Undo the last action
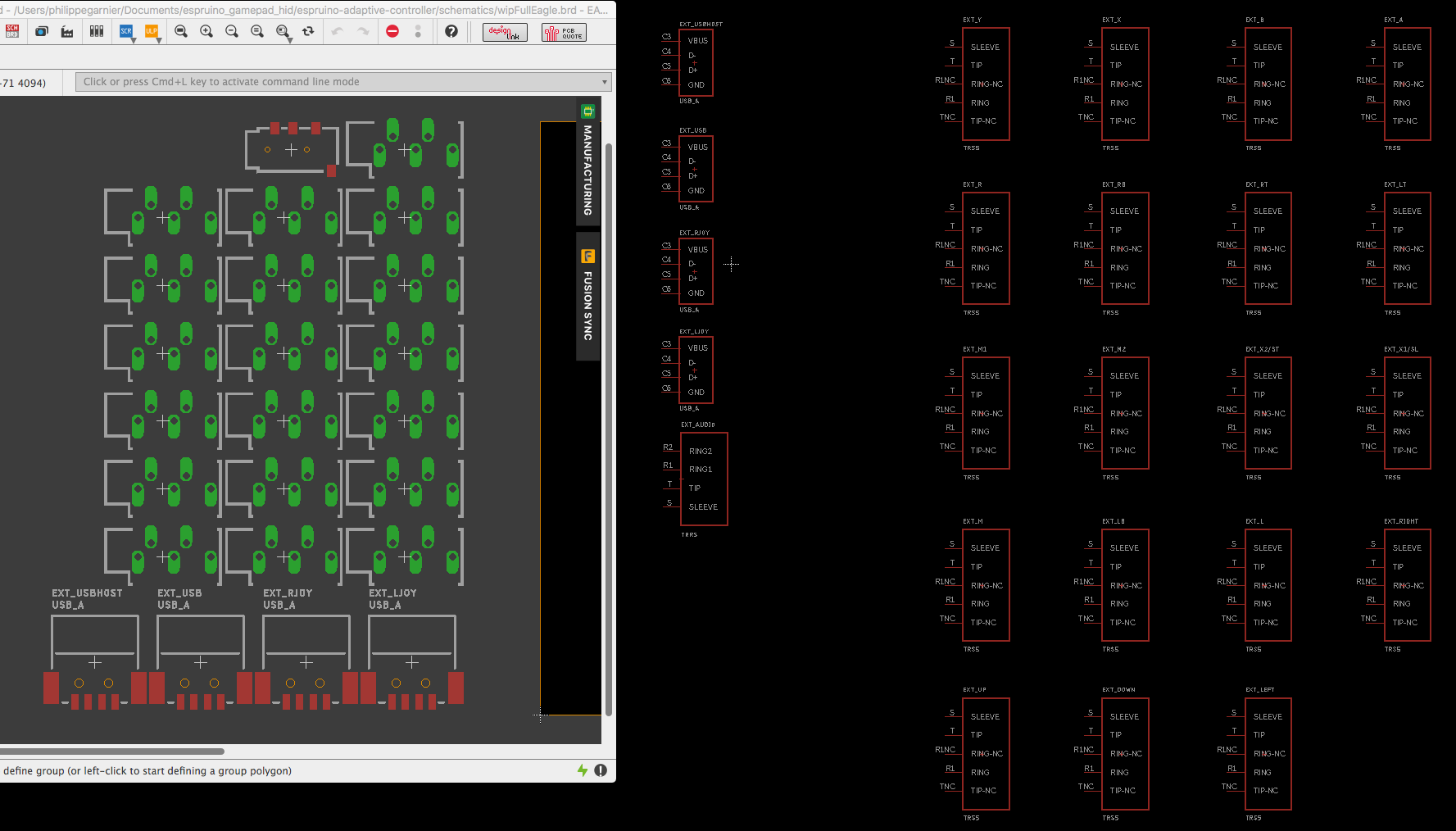 point(338,31)
